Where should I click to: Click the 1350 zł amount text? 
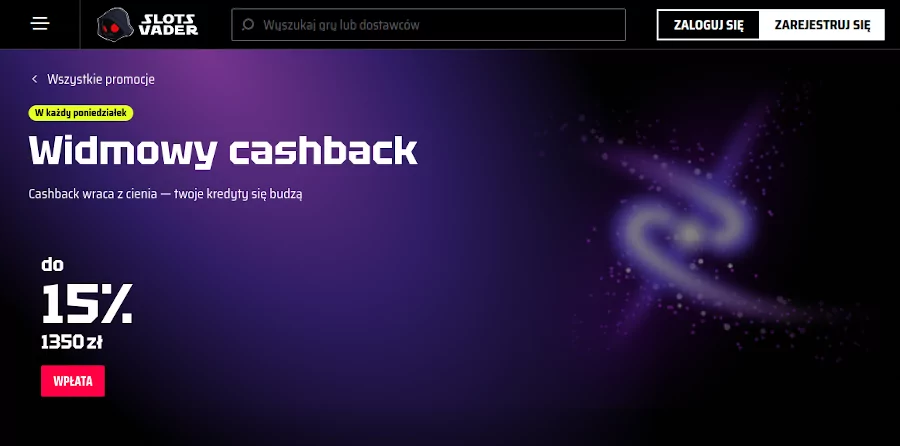click(72, 343)
